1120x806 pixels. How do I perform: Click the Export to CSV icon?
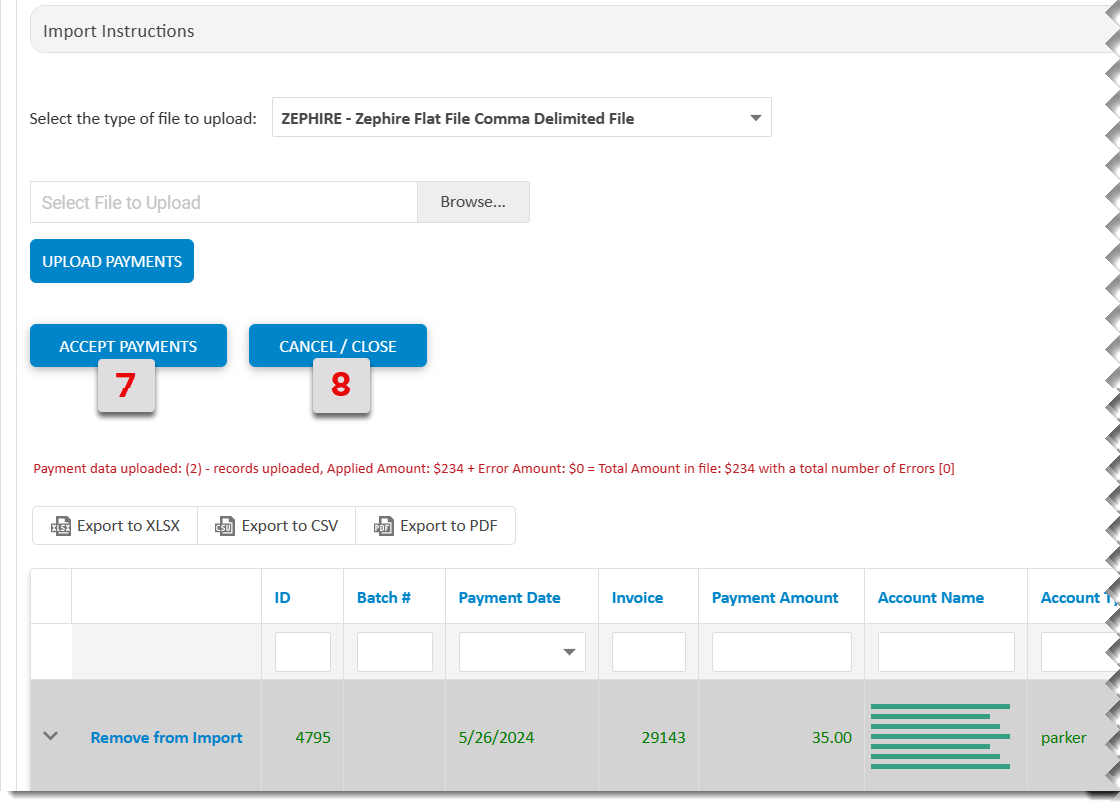(222, 525)
